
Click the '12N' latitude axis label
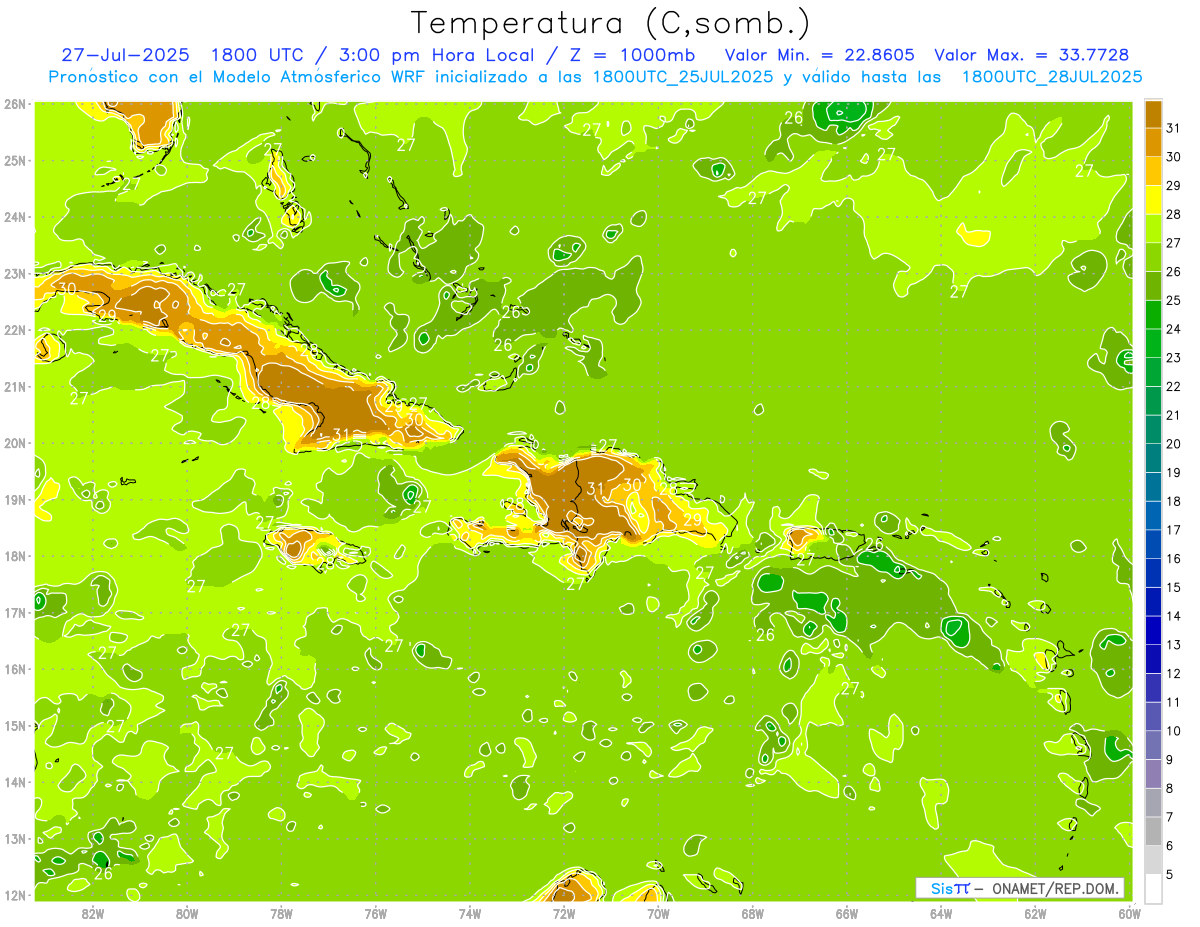click(15, 895)
